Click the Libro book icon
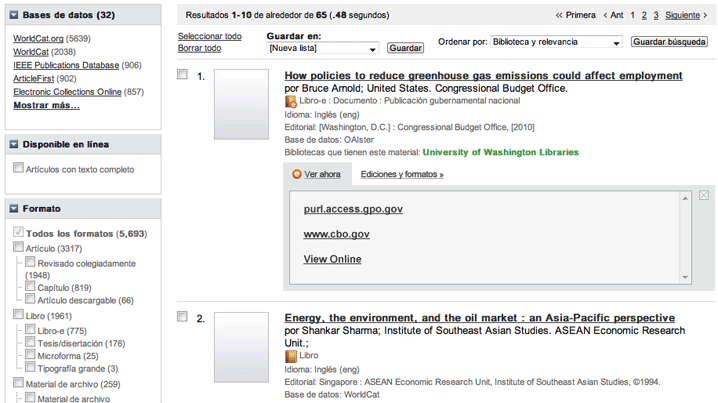 291,355
